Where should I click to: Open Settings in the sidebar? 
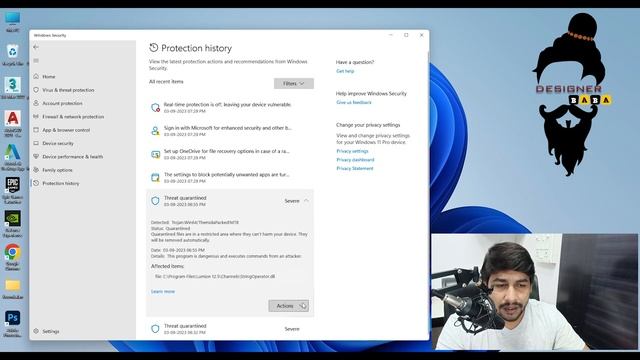coord(51,331)
